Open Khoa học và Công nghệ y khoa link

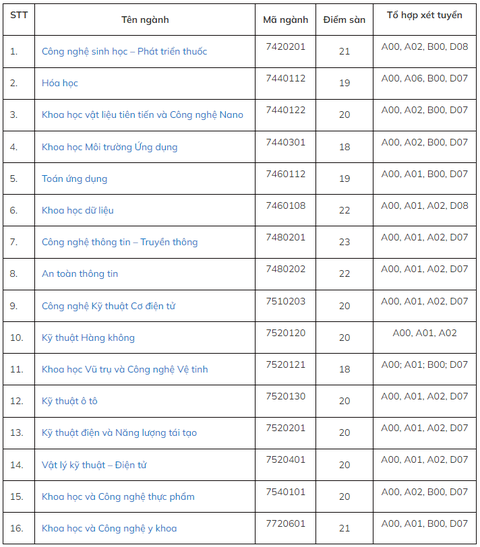(109, 529)
